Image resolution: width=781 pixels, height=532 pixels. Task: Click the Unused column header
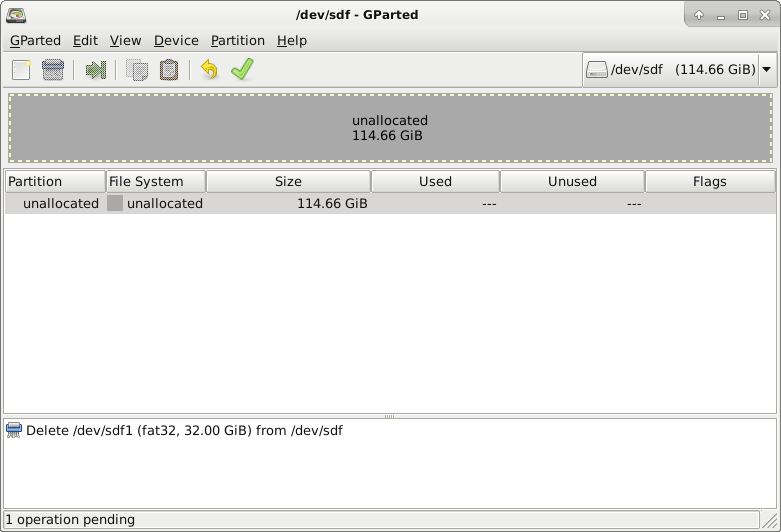(x=572, y=181)
